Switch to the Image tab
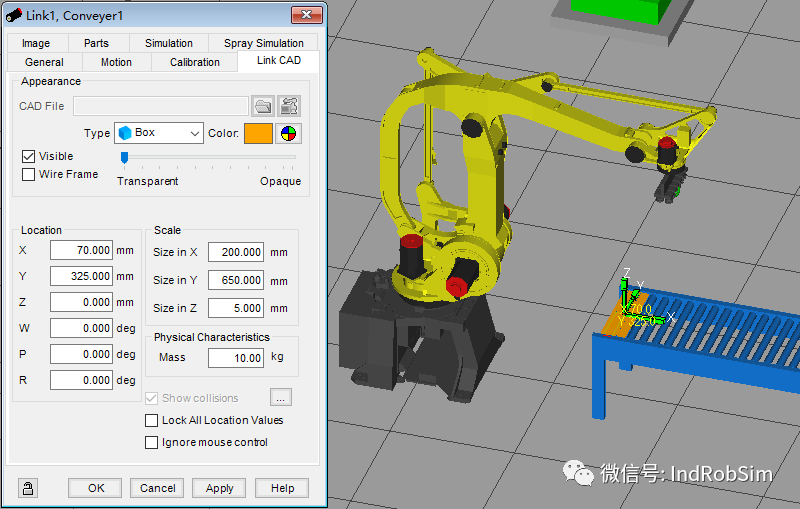 (36, 43)
